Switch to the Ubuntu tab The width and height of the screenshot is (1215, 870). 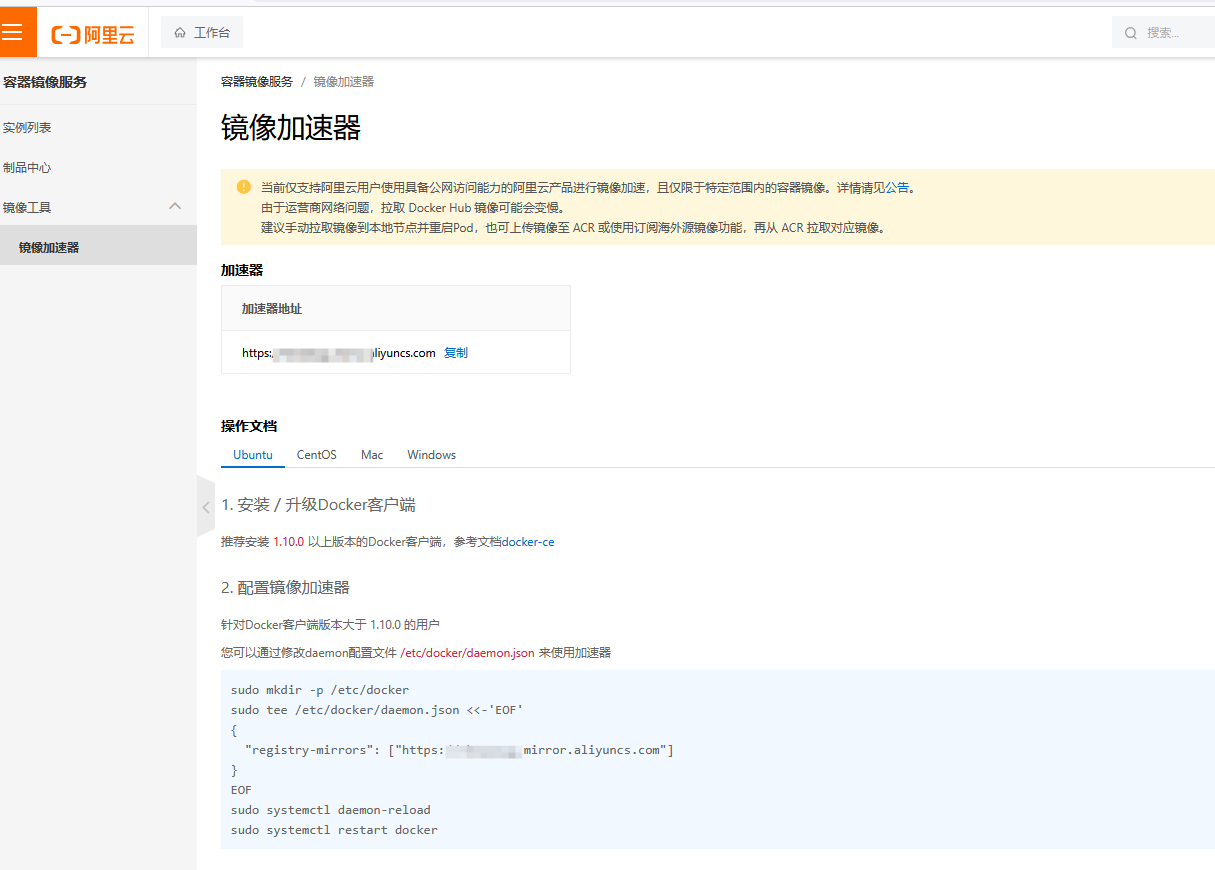click(253, 455)
